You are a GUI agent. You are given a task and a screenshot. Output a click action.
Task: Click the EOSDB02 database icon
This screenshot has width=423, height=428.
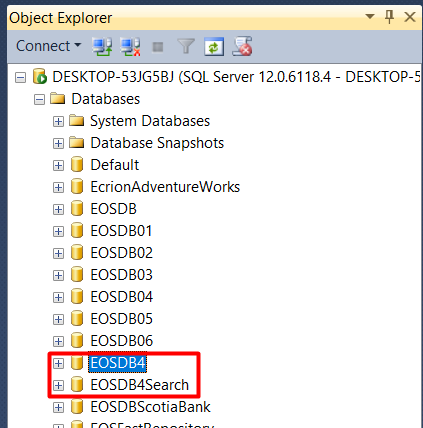coord(77,253)
